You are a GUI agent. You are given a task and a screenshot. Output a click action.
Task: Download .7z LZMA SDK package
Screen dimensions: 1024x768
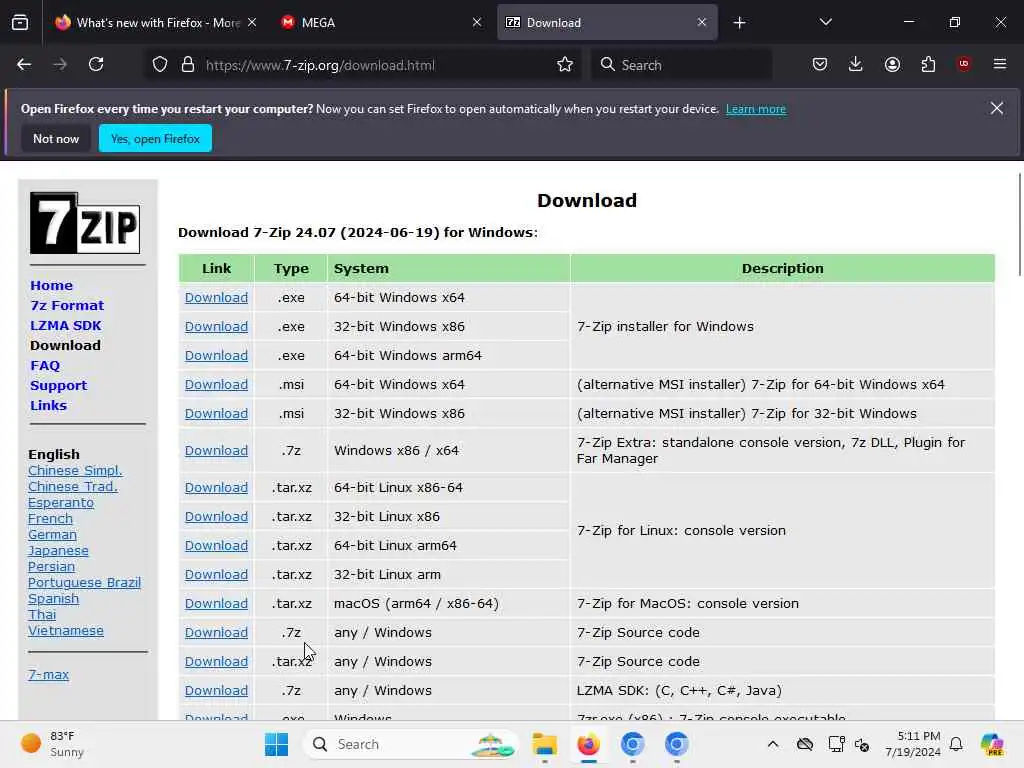[x=216, y=690]
